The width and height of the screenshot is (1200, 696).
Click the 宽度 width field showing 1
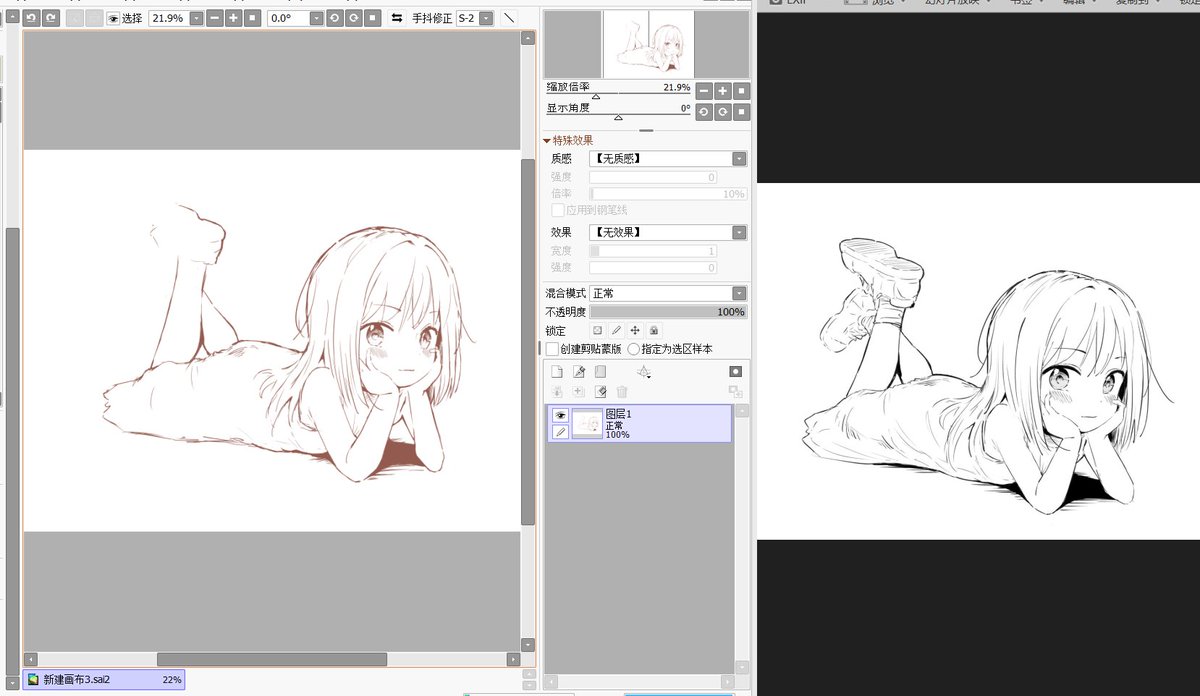[x=653, y=251]
